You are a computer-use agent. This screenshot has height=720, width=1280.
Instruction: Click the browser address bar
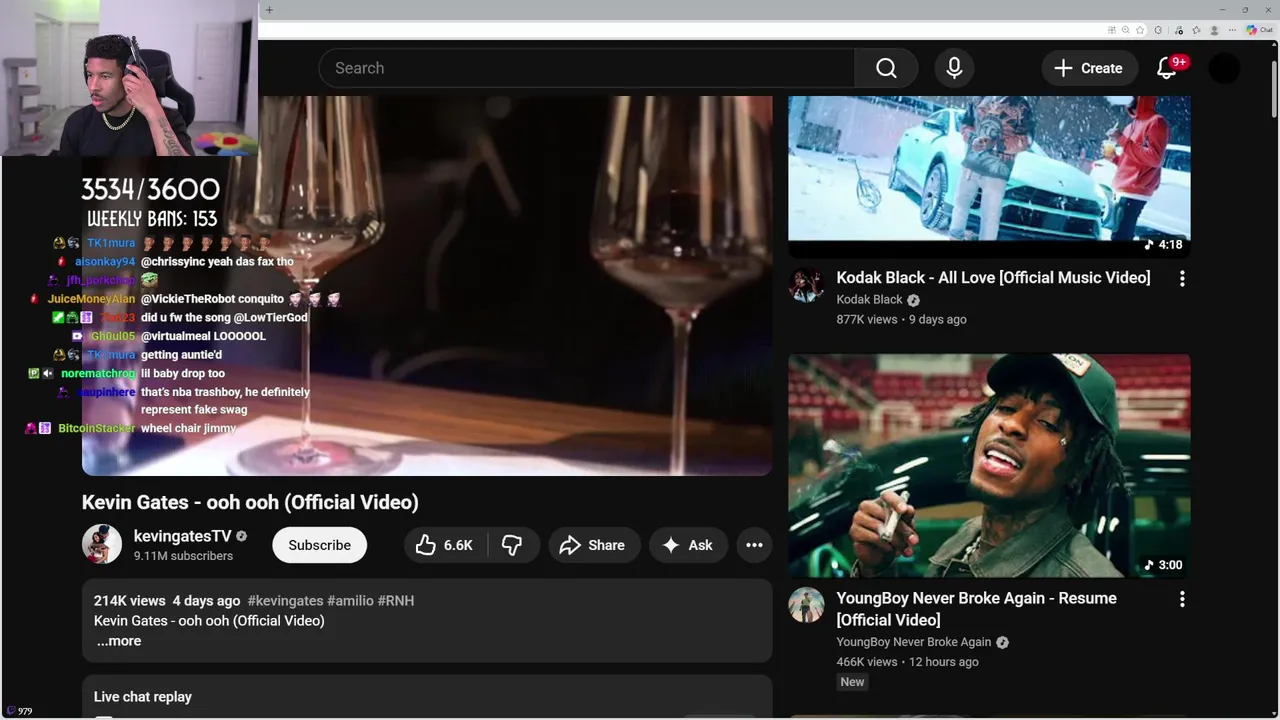point(680,30)
